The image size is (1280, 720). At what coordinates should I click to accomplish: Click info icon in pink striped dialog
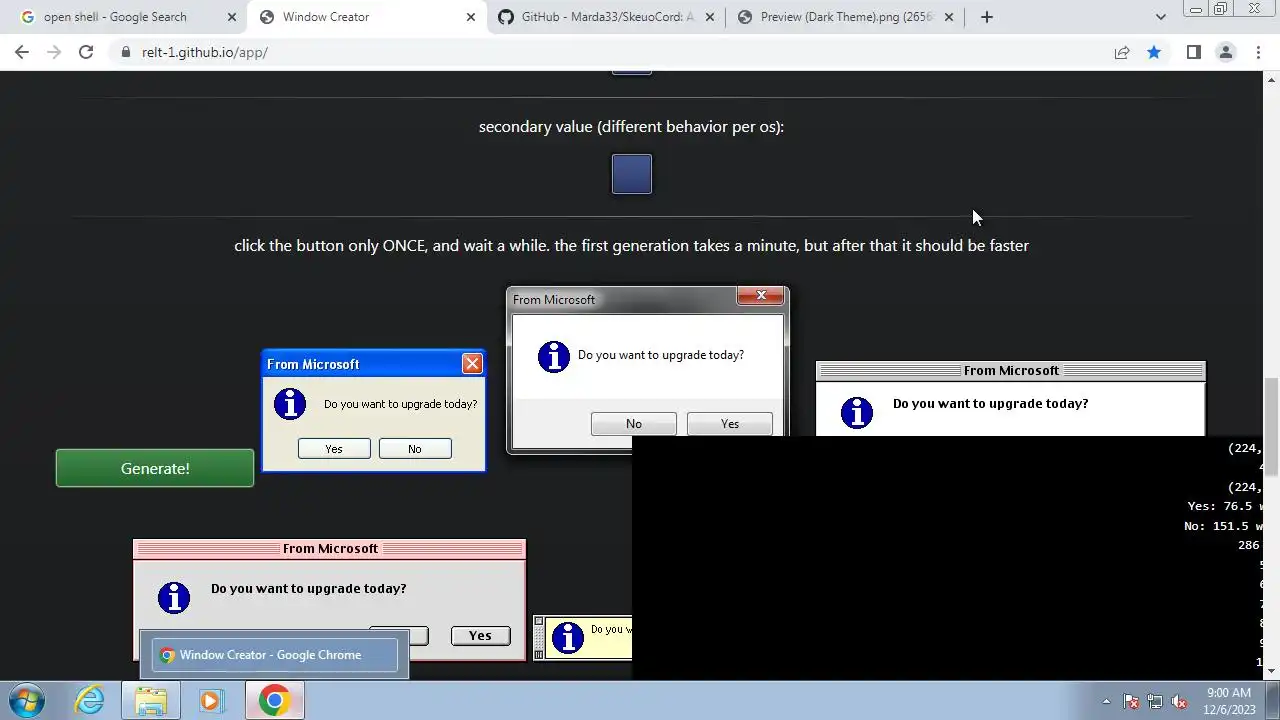(x=174, y=597)
